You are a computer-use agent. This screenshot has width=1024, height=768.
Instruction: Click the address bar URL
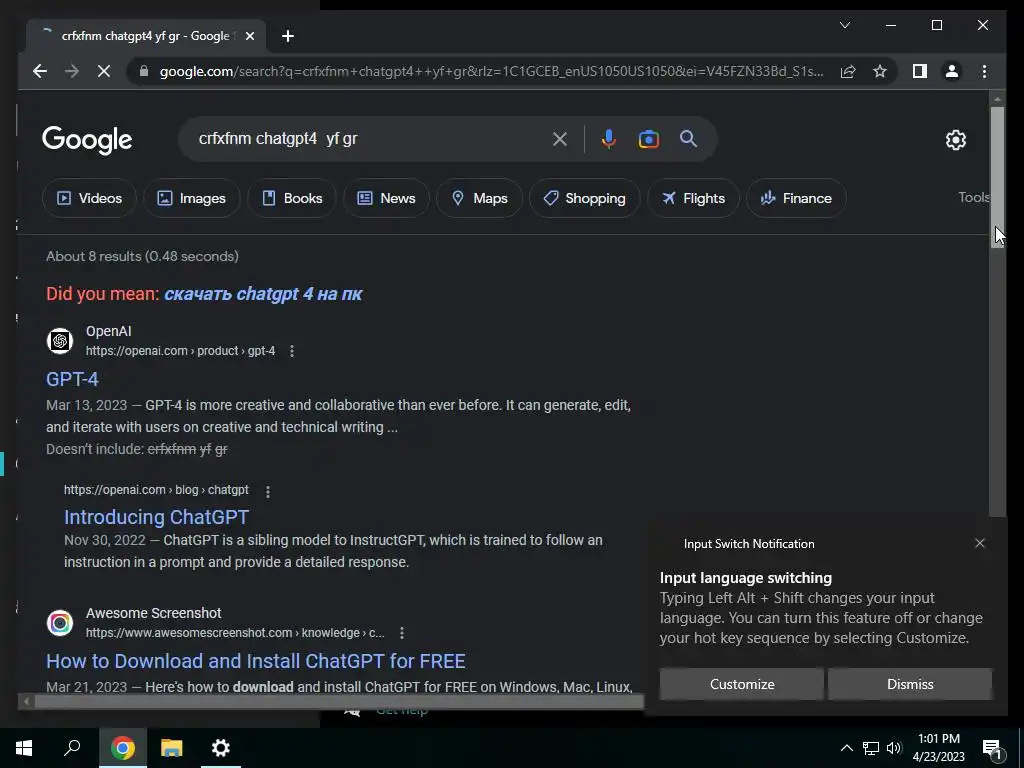[x=492, y=71]
